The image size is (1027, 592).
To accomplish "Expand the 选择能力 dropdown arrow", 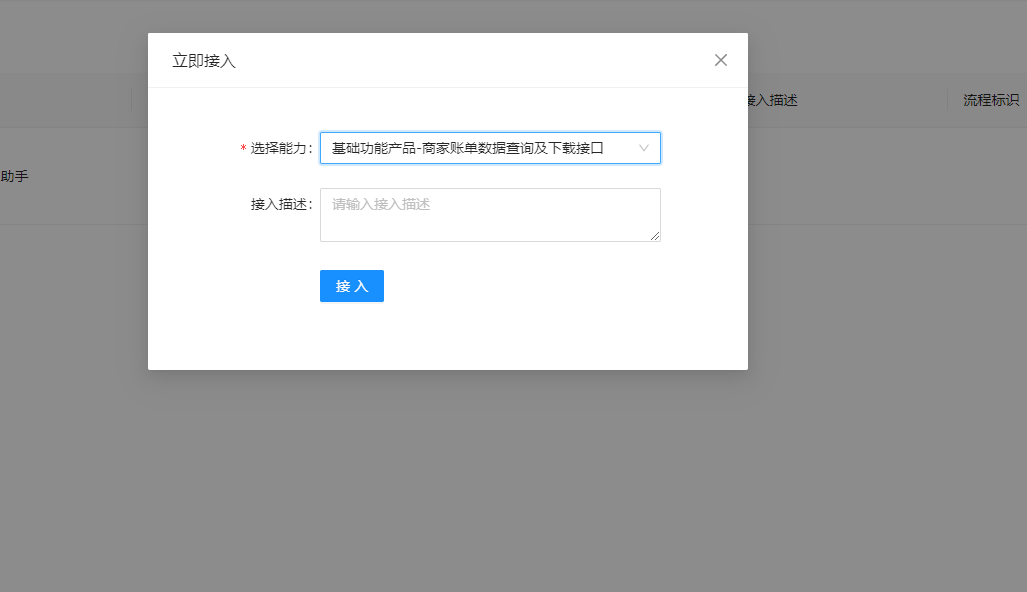I will click(x=644, y=148).
